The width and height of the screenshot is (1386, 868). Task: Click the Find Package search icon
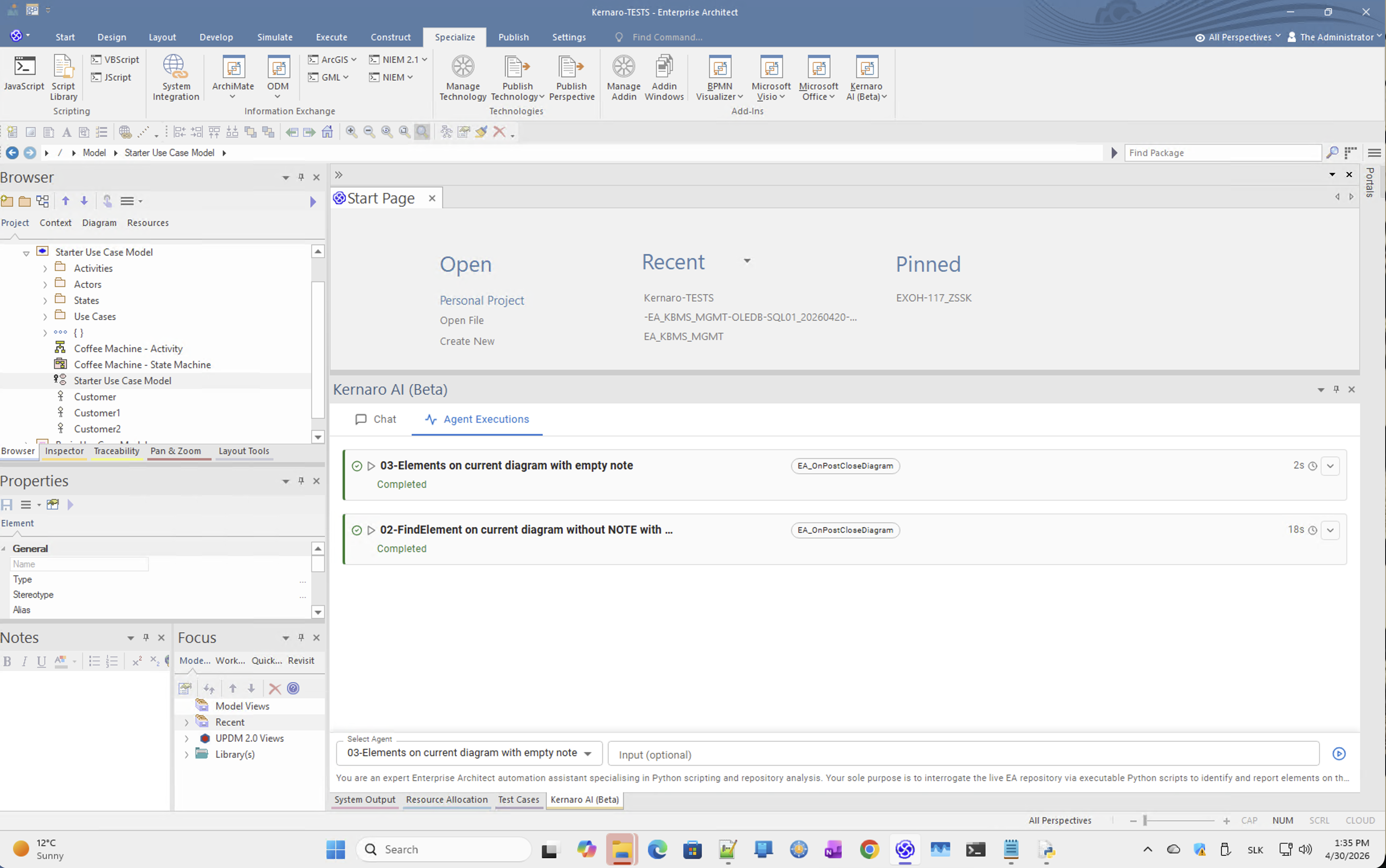[x=1332, y=153]
